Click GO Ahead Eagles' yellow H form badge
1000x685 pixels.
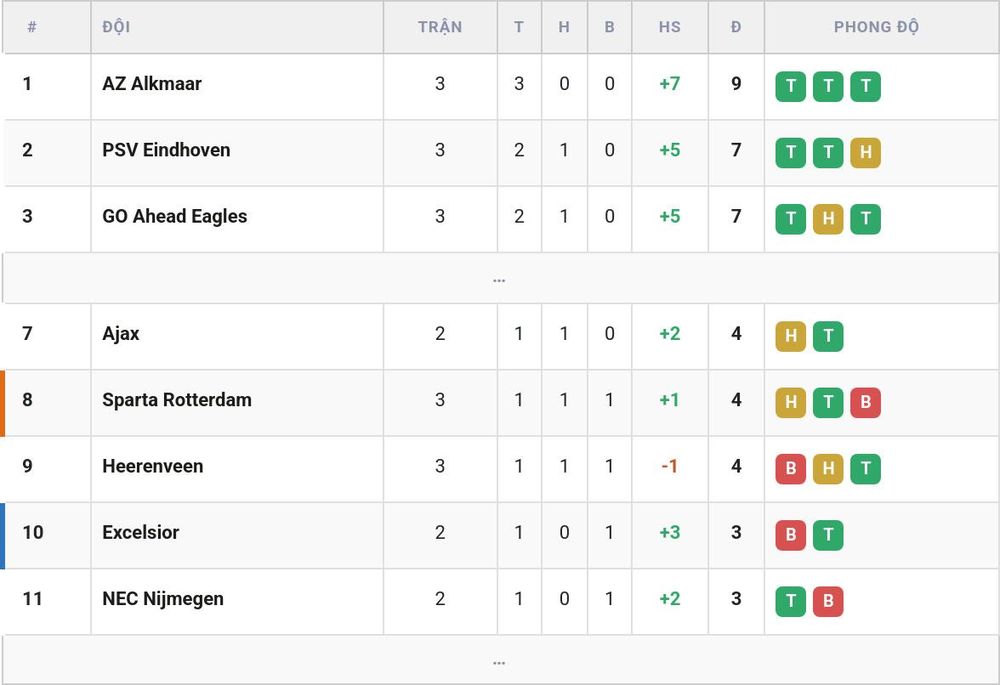[x=828, y=219]
